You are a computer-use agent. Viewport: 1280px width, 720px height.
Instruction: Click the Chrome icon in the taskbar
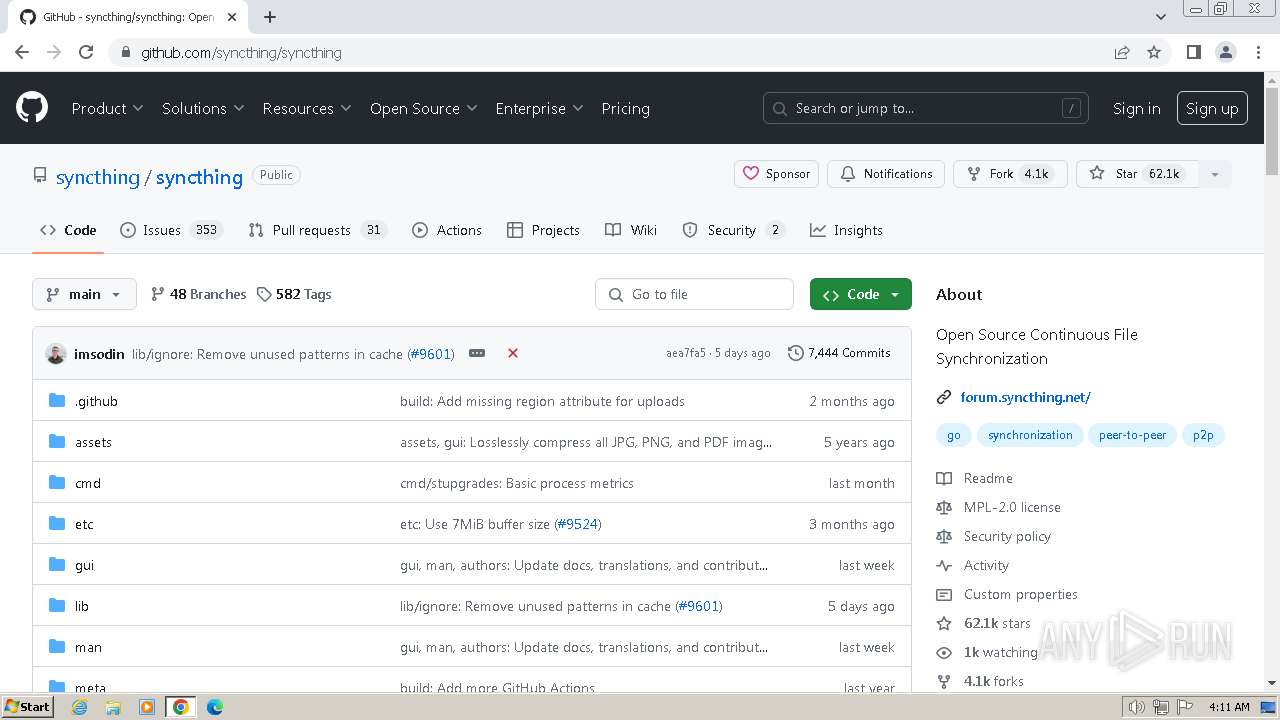click(x=181, y=707)
